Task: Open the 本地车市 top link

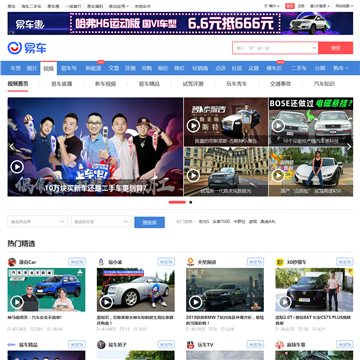Action: pyautogui.click(x=142, y=6)
